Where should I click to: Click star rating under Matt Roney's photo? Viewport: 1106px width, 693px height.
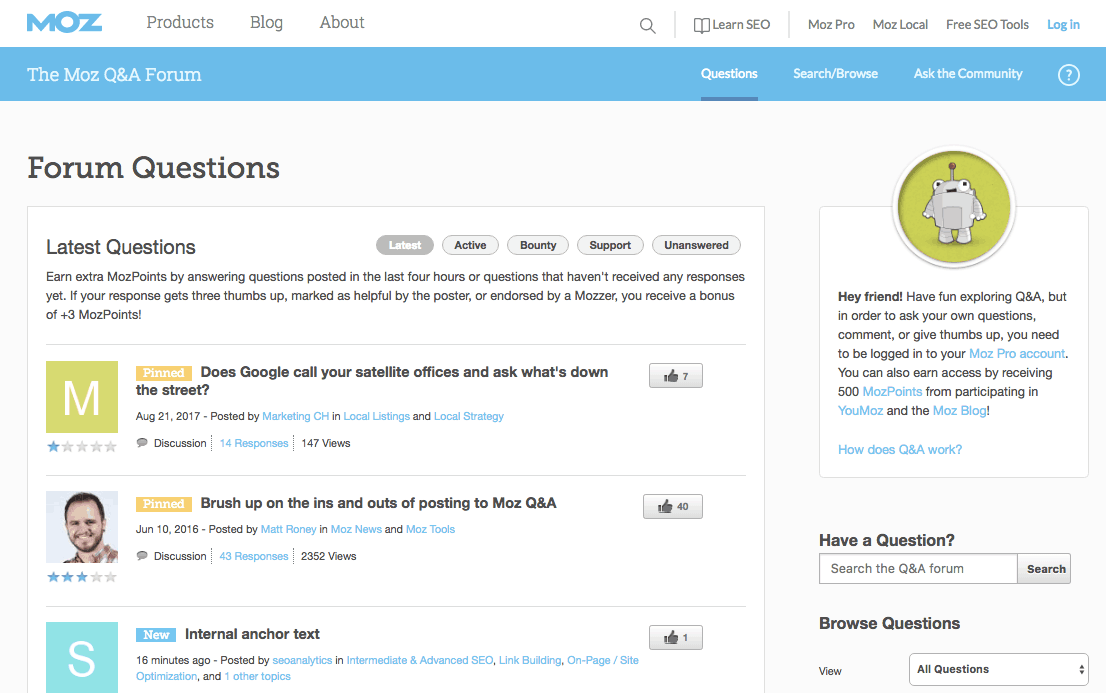pyautogui.click(x=82, y=577)
